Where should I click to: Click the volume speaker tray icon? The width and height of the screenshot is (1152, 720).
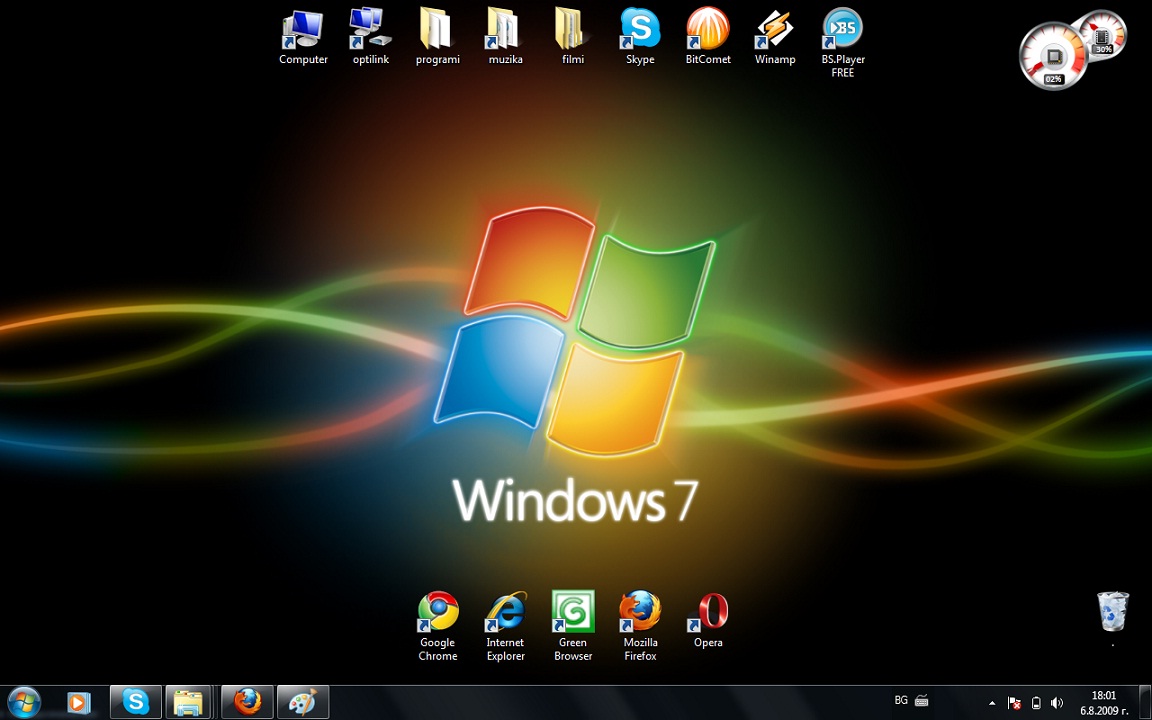[1057, 703]
